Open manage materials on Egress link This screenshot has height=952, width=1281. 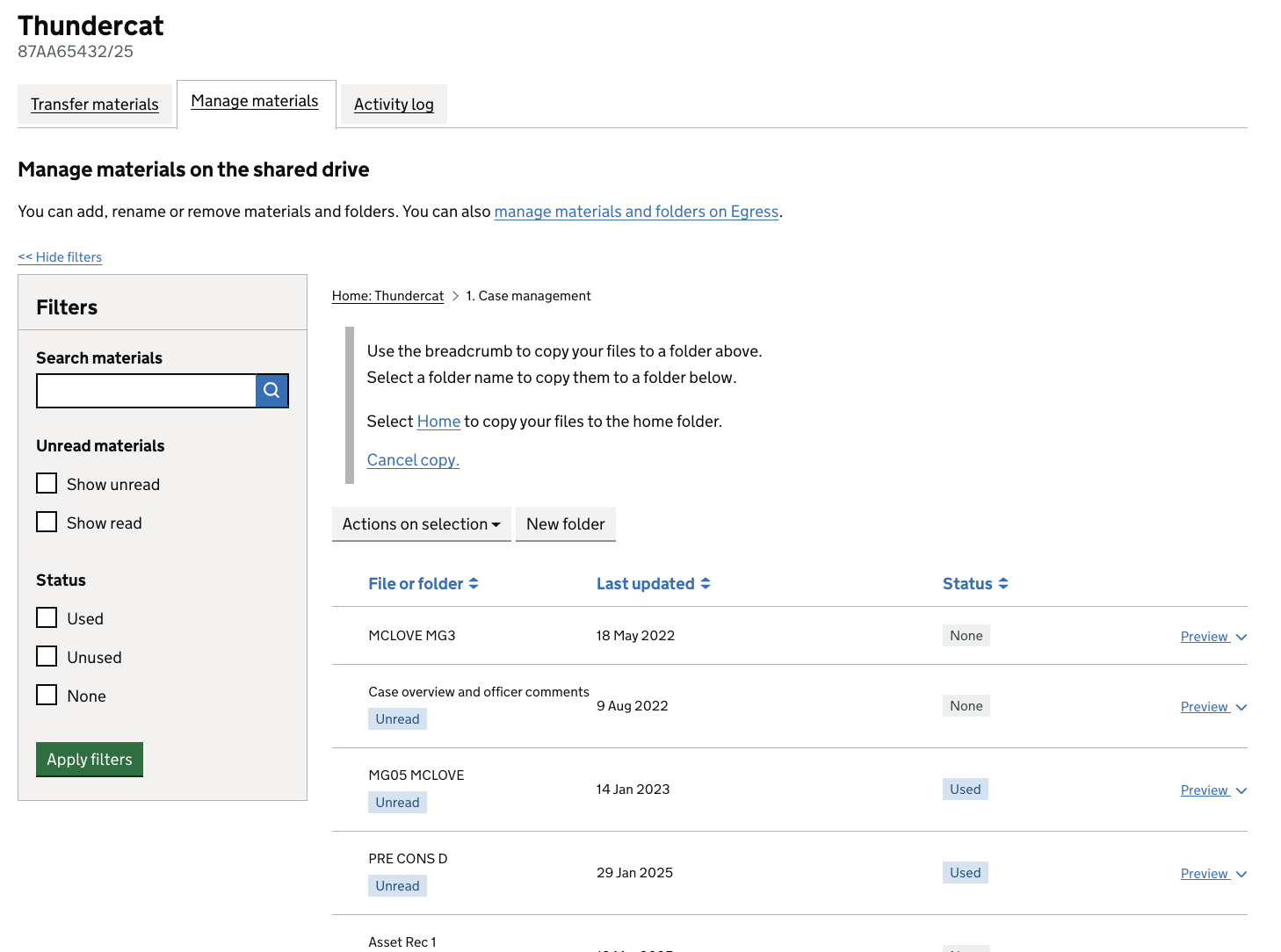[x=636, y=212]
